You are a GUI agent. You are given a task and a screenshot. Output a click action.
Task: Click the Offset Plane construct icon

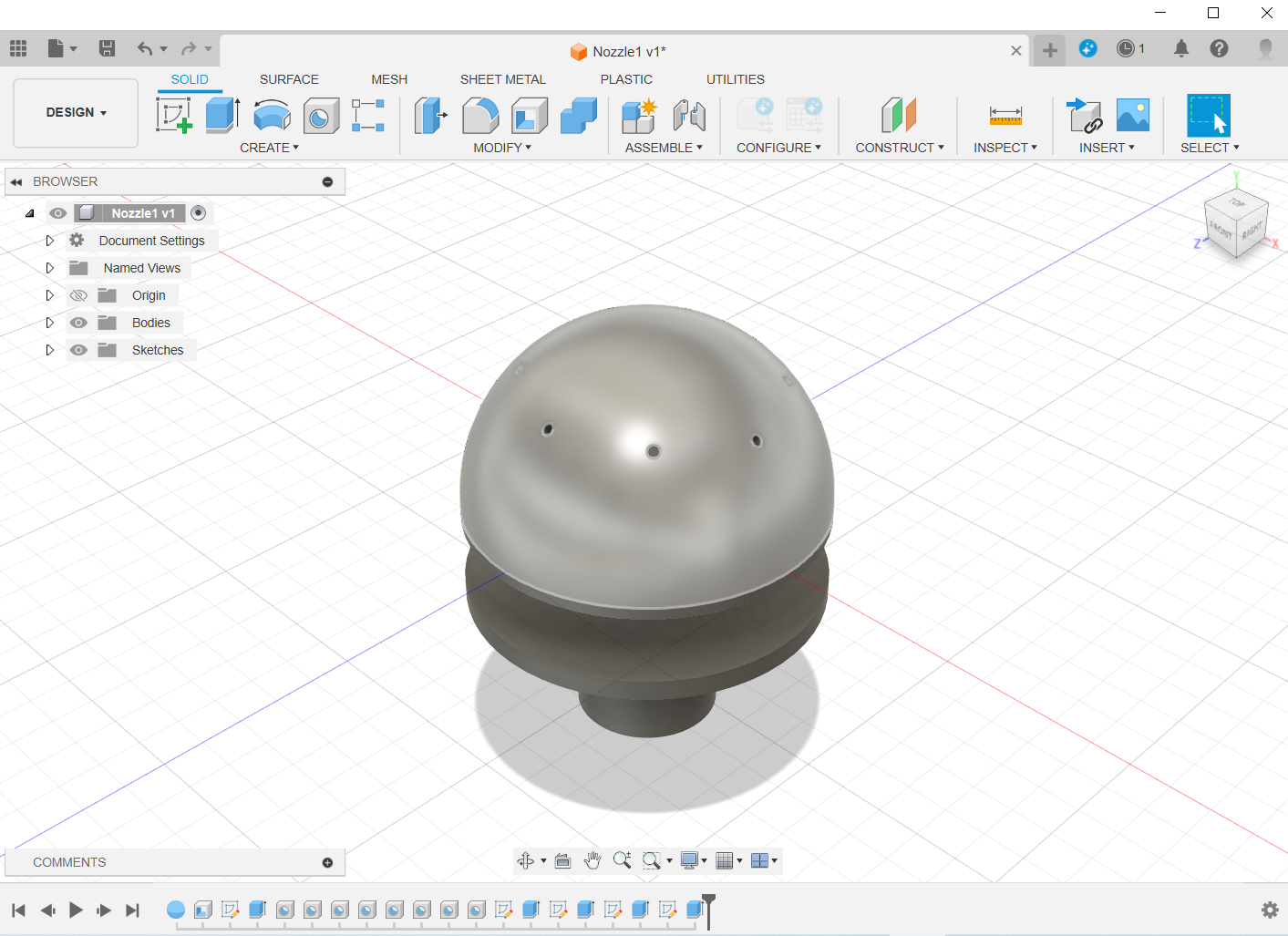[x=899, y=116]
